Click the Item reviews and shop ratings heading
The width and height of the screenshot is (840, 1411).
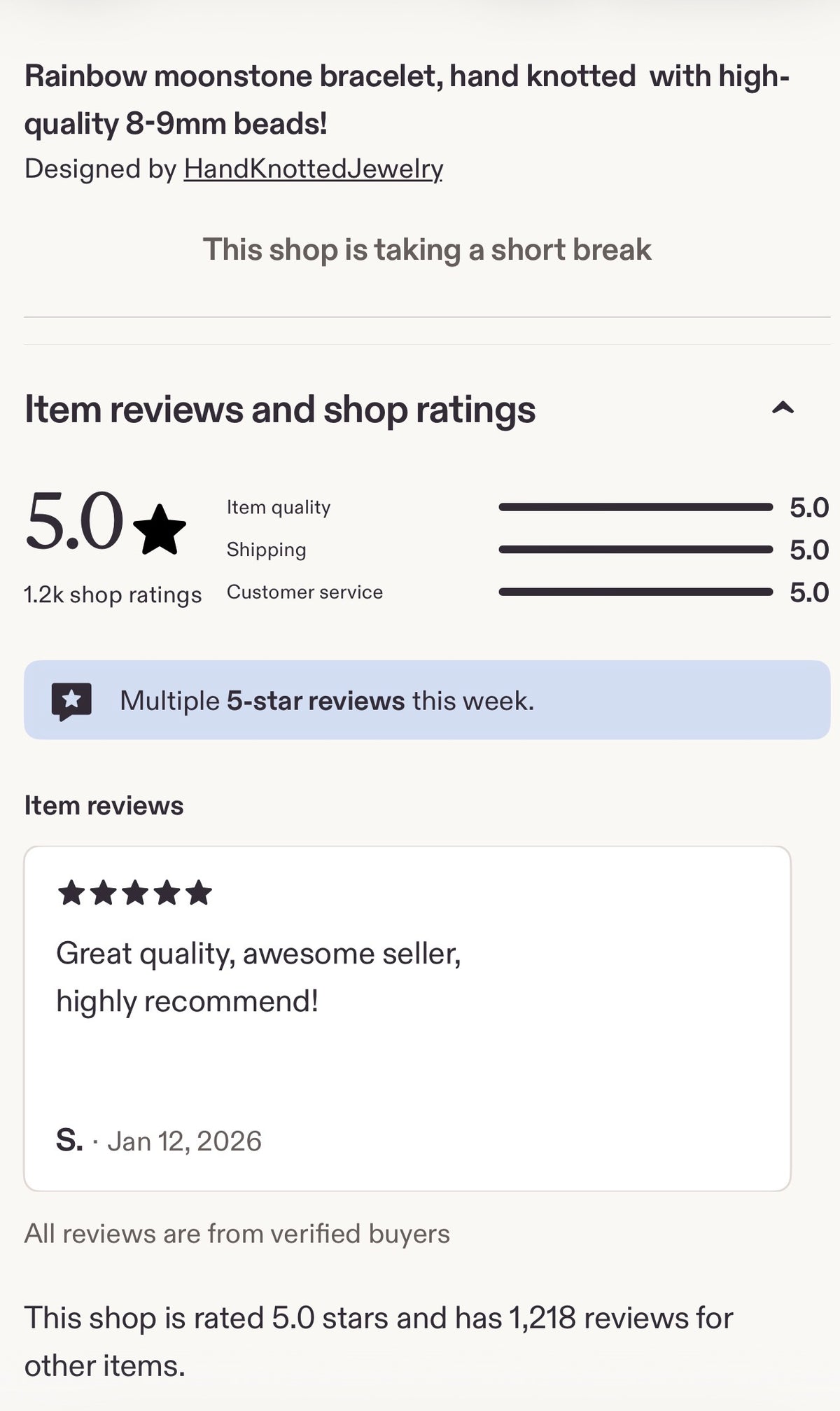coord(280,409)
